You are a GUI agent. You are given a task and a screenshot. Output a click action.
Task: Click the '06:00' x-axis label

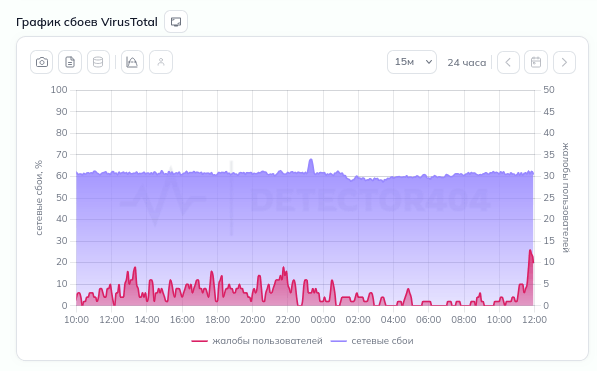[428, 319]
